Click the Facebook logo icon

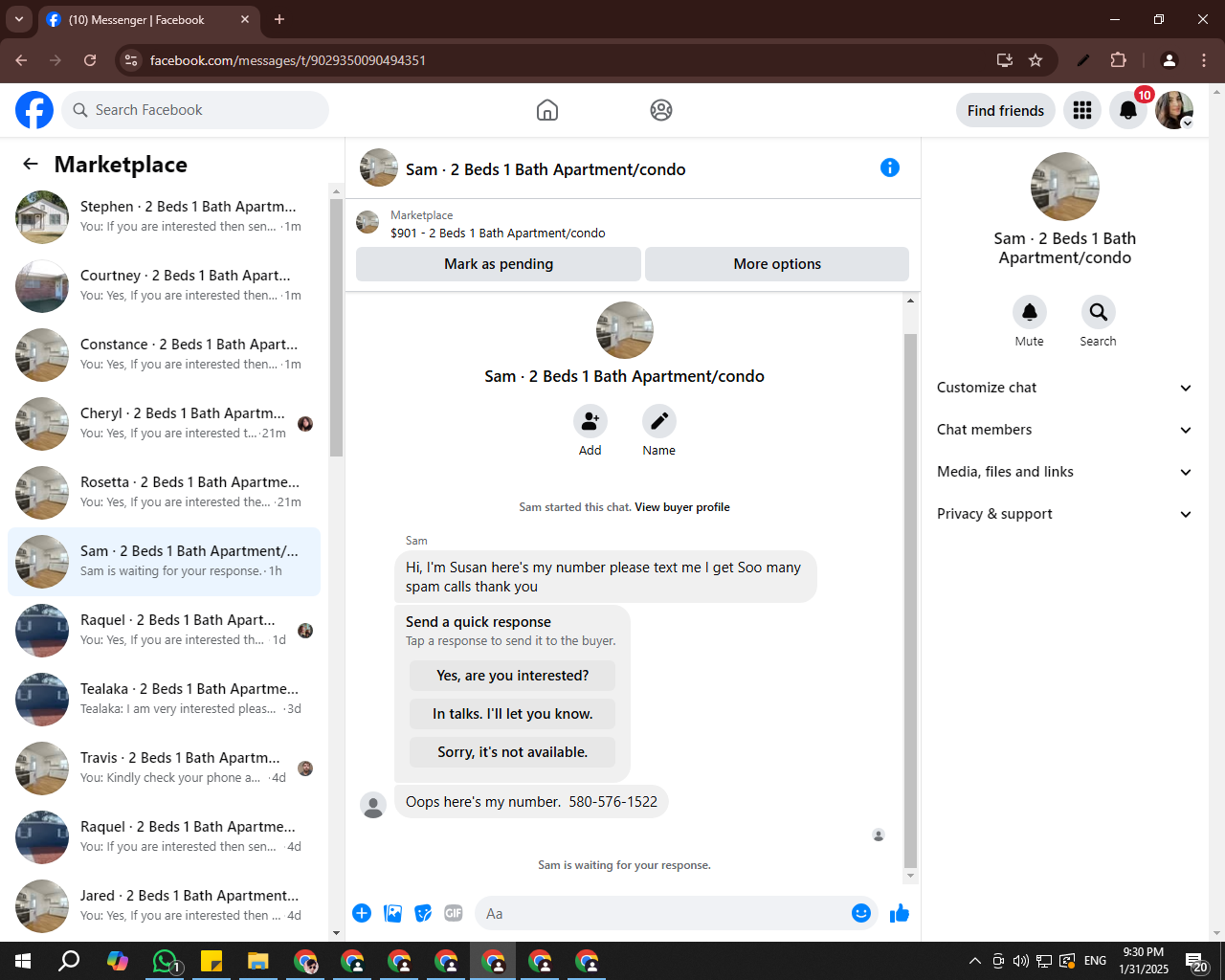click(x=34, y=110)
